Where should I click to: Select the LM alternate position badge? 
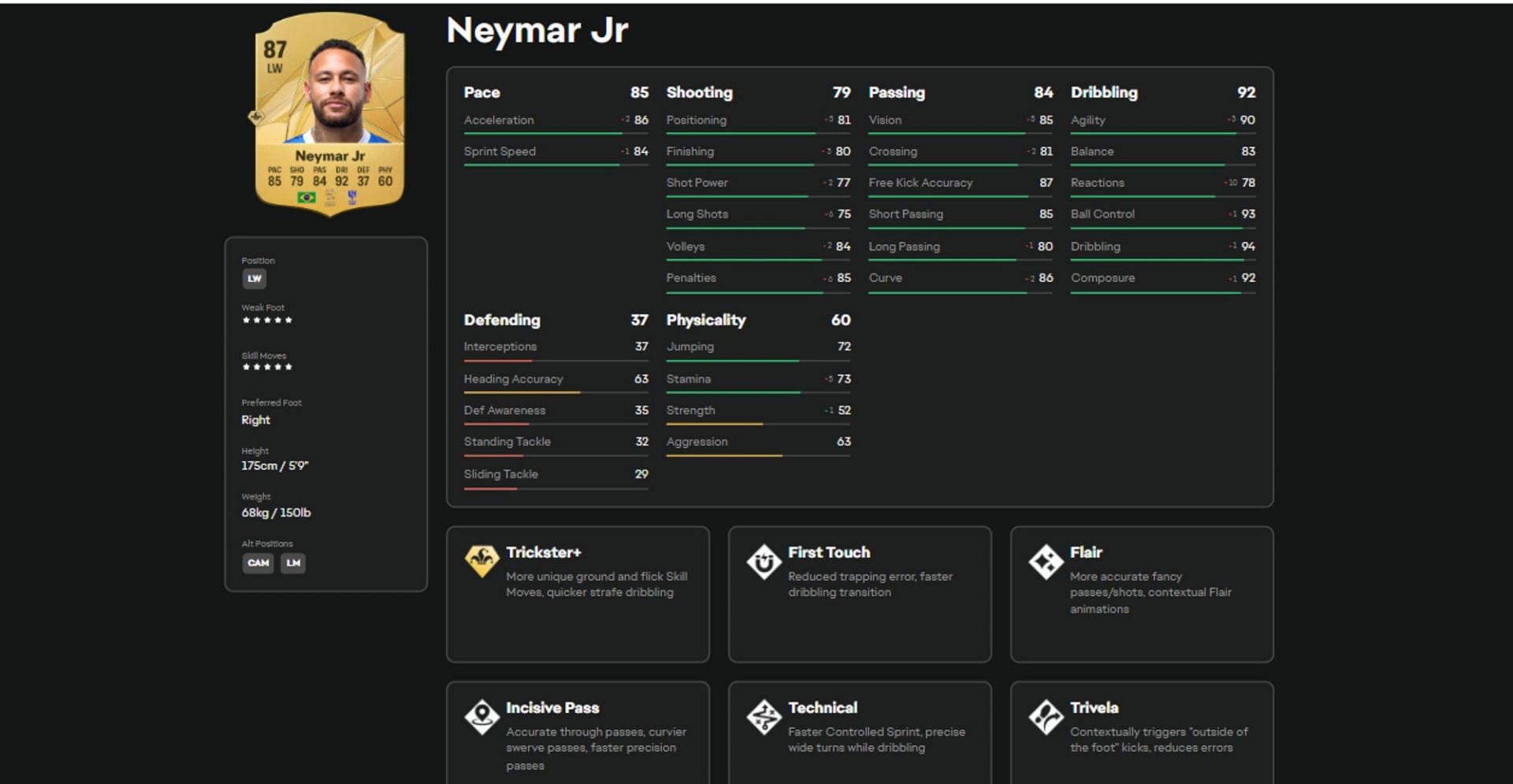click(293, 563)
